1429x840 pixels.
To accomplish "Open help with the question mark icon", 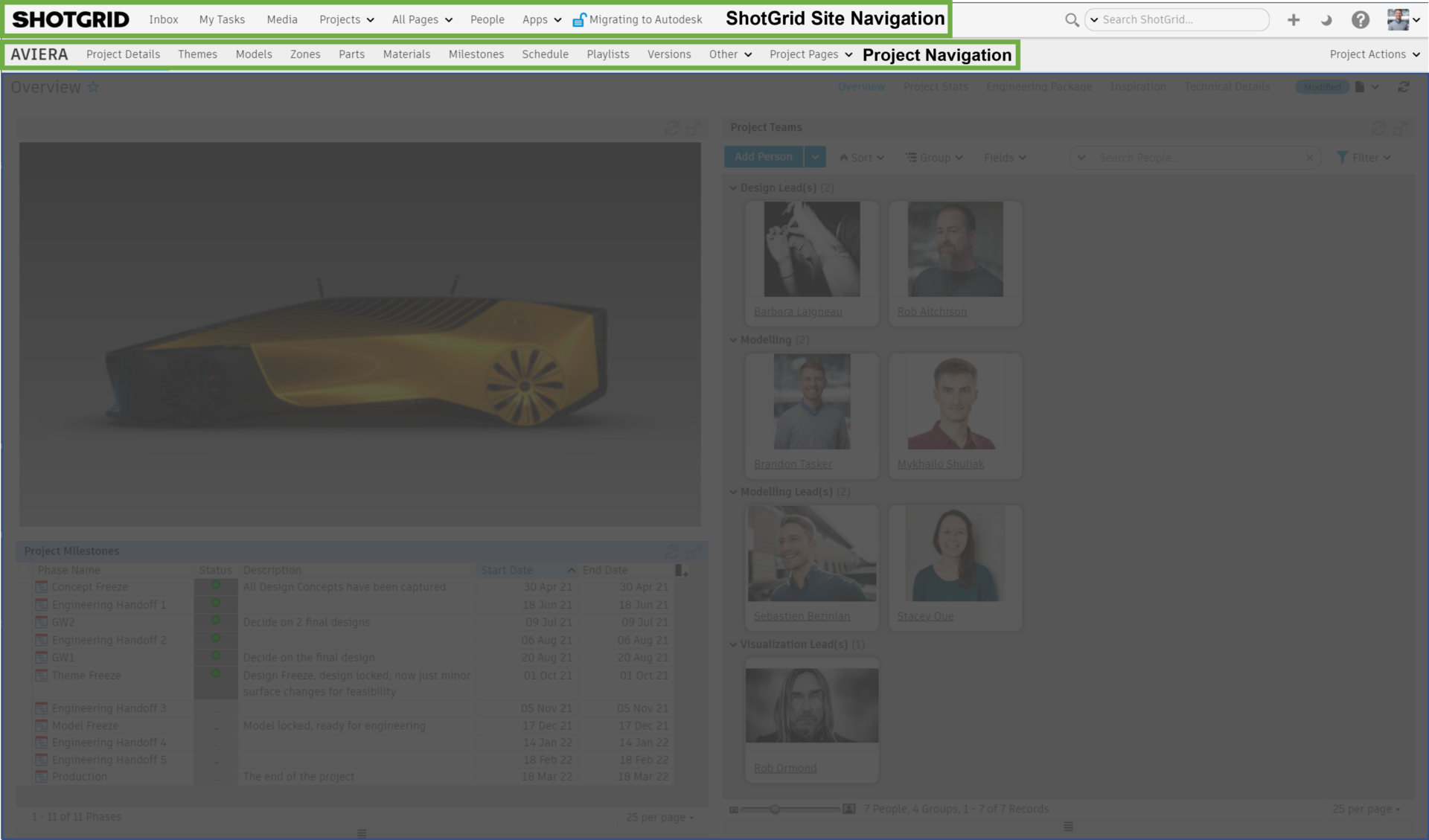I will 1361,20.
